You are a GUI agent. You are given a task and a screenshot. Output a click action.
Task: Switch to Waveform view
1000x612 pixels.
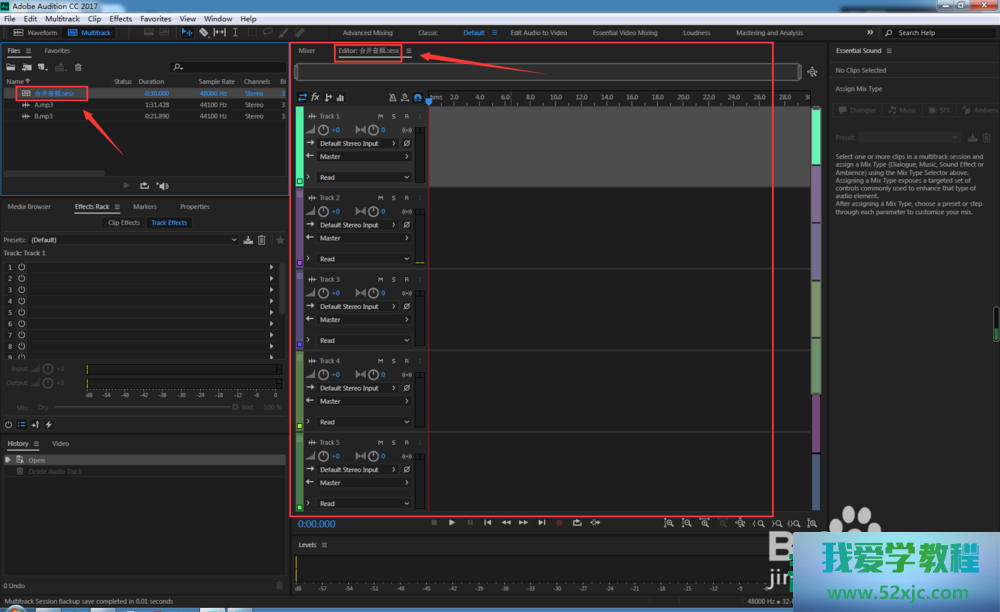click(36, 32)
